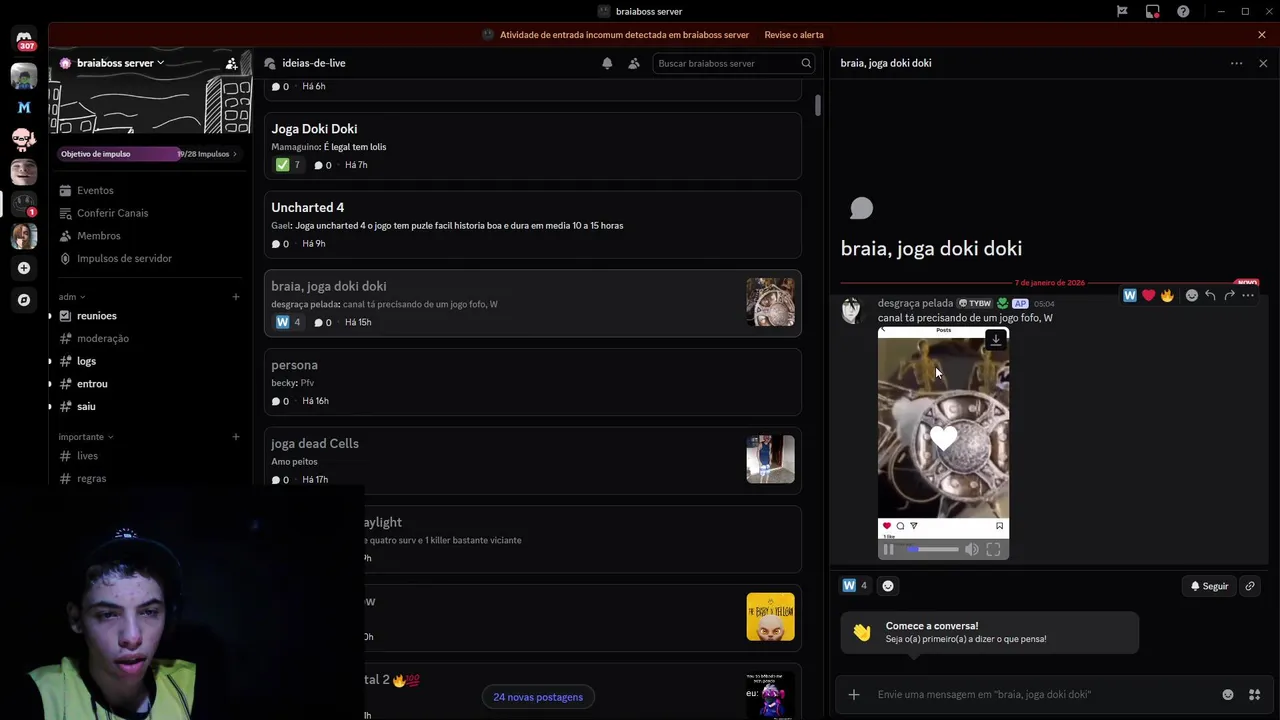Collapse the importante channel category
This screenshot has width=1280, height=720.
[86, 437]
